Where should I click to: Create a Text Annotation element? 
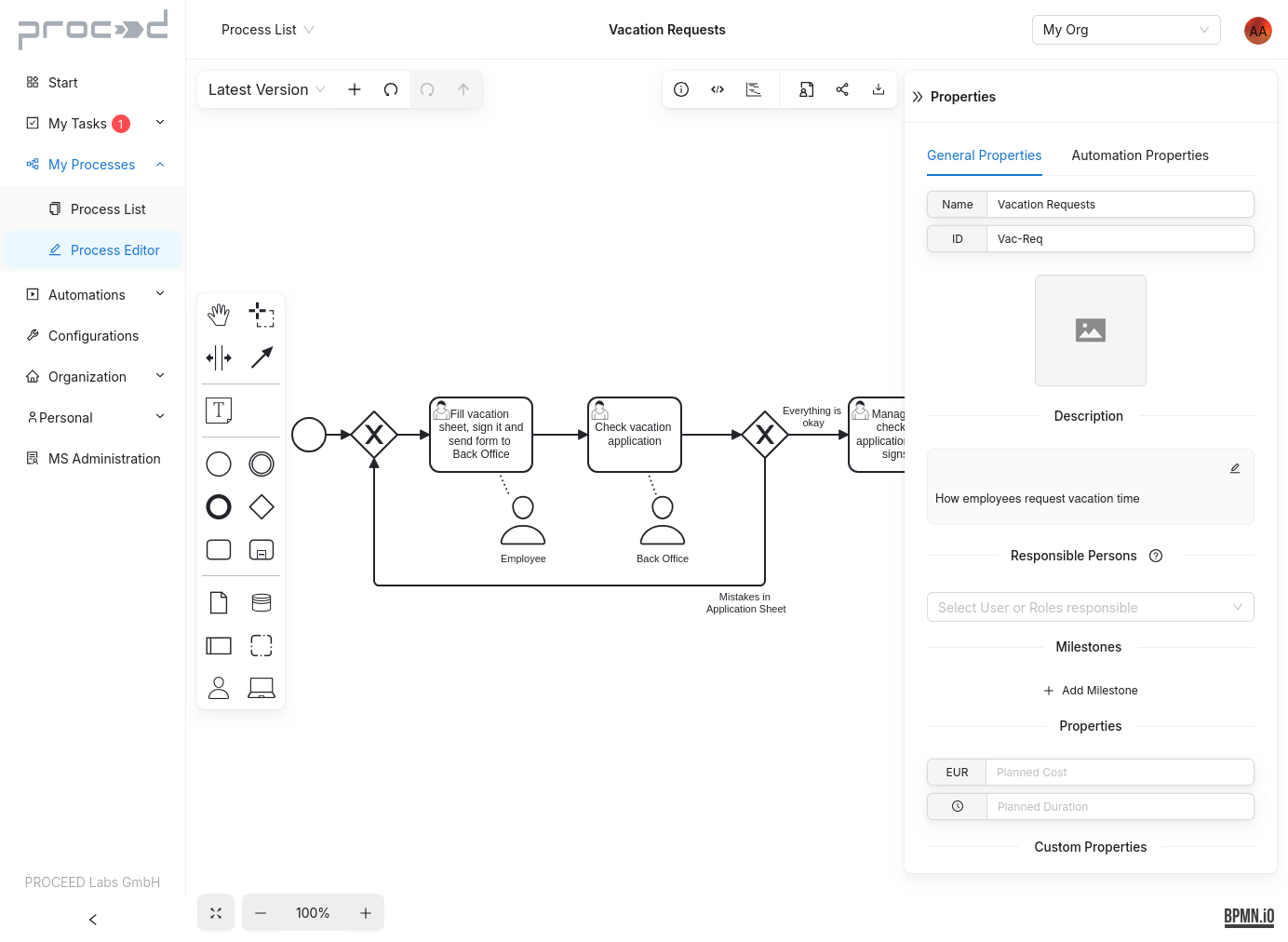(x=219, y=410)
